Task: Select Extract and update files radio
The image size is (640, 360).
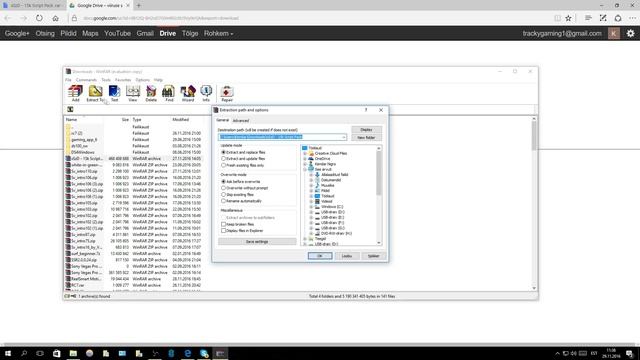Action: coord(223,159)
